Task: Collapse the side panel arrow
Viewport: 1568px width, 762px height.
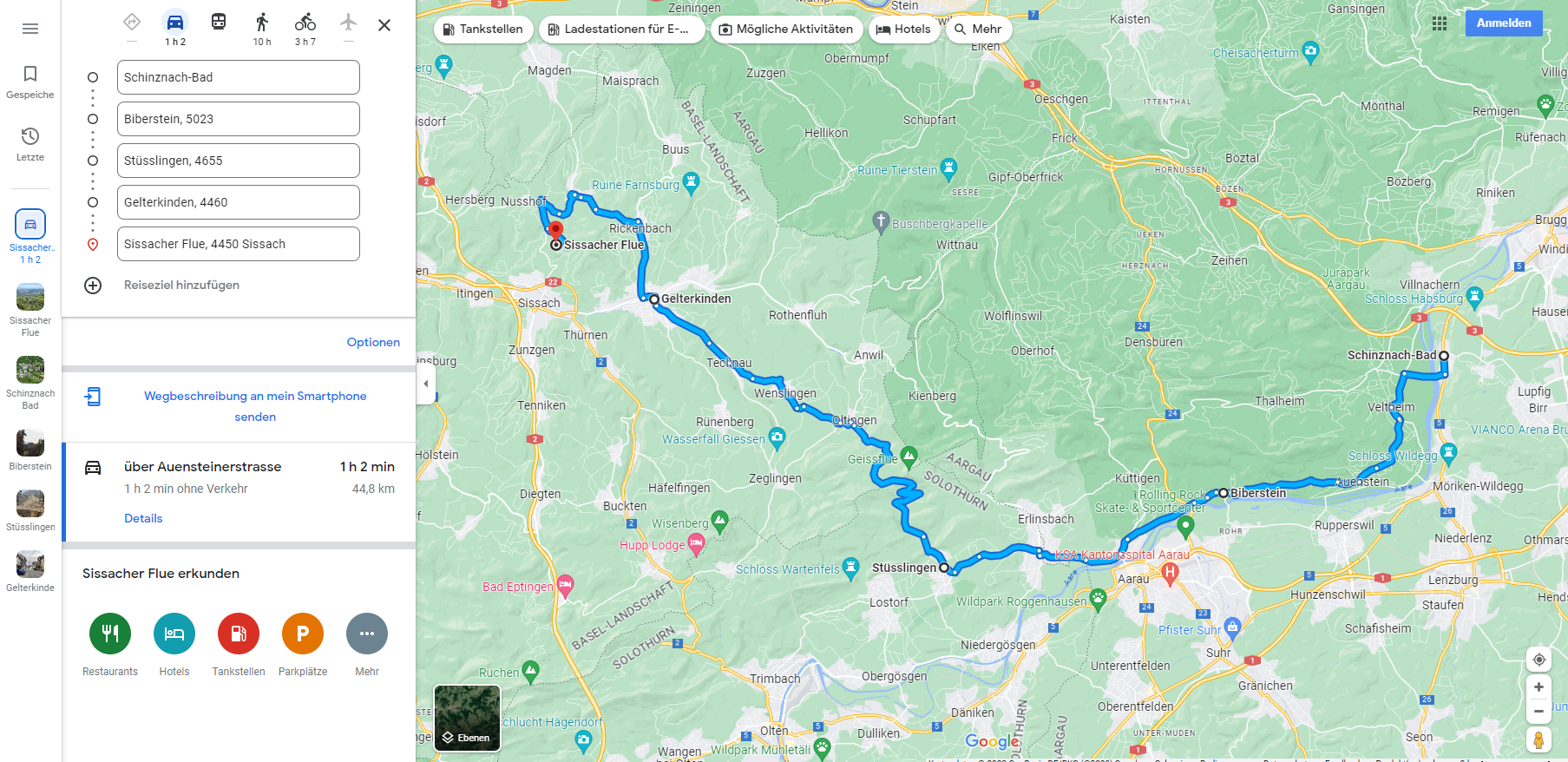Action: (x=425, y=383)
